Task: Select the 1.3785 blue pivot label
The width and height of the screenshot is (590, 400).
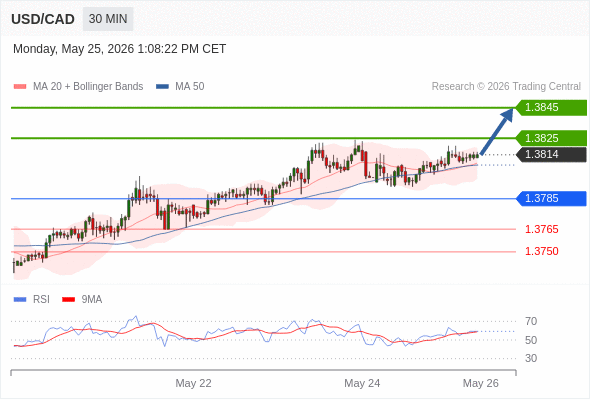Action: click(551, 198)
